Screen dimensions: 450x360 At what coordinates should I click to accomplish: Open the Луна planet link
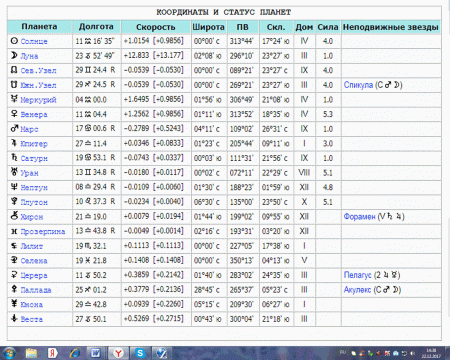click(x=29, y=56)
